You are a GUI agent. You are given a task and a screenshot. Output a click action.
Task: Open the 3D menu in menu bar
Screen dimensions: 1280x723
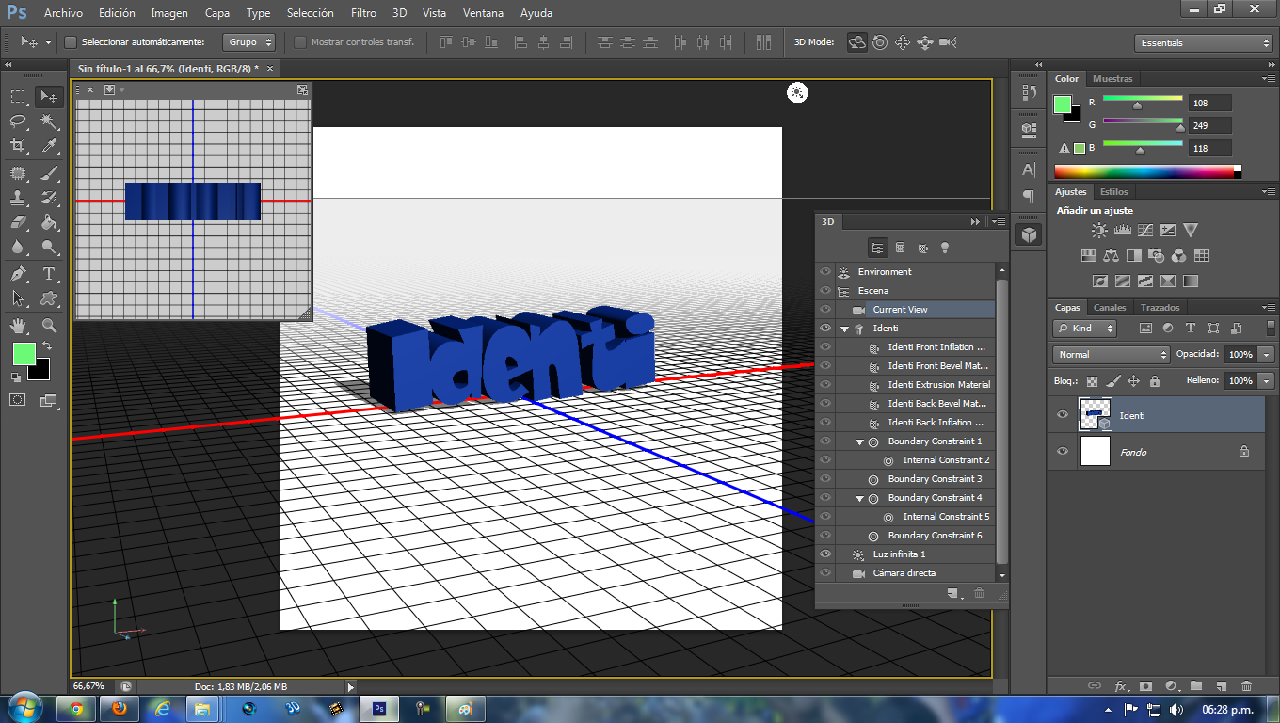tap(399, 13)
